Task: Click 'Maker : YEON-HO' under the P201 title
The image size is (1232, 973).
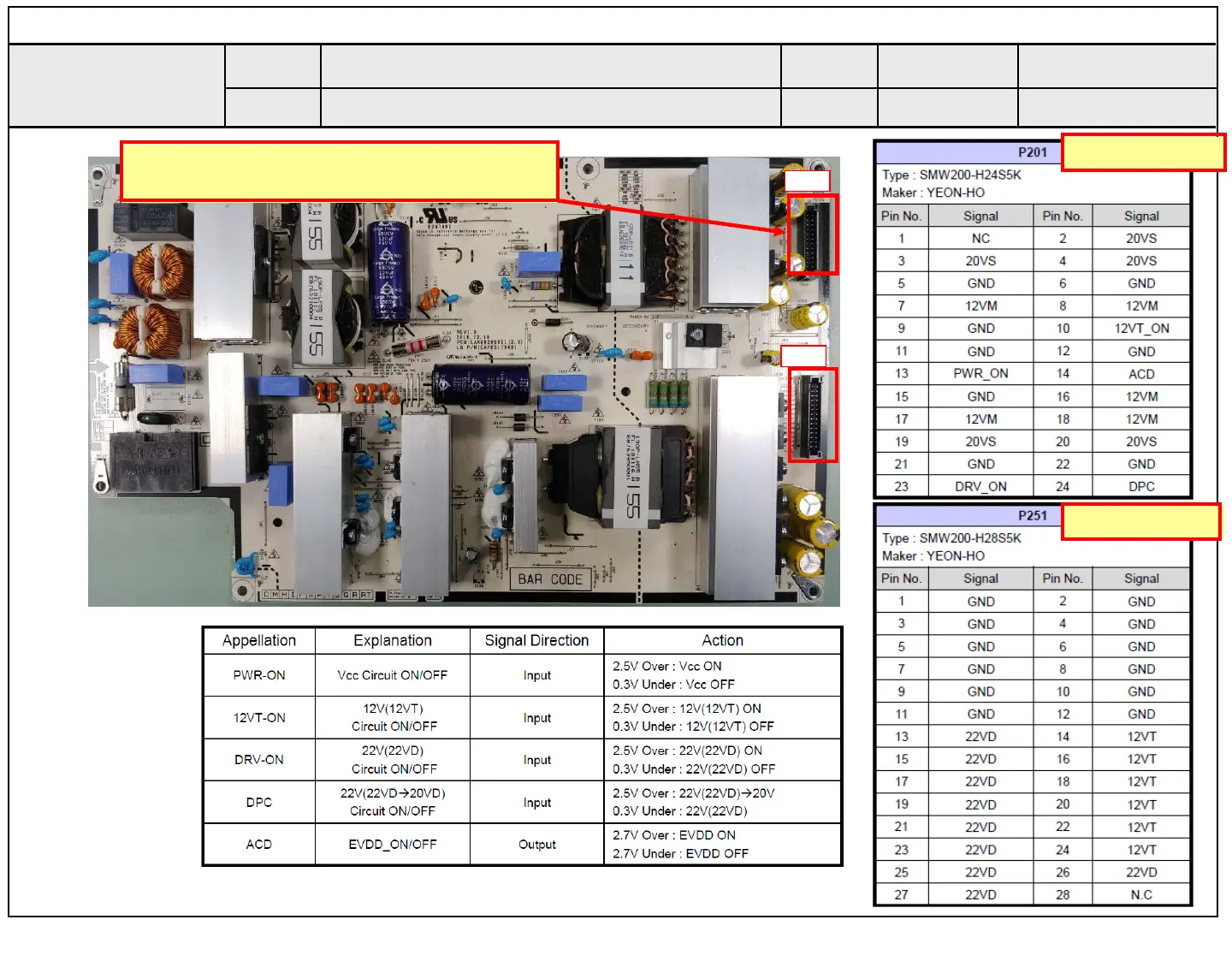Action: (x=933, y=193)
